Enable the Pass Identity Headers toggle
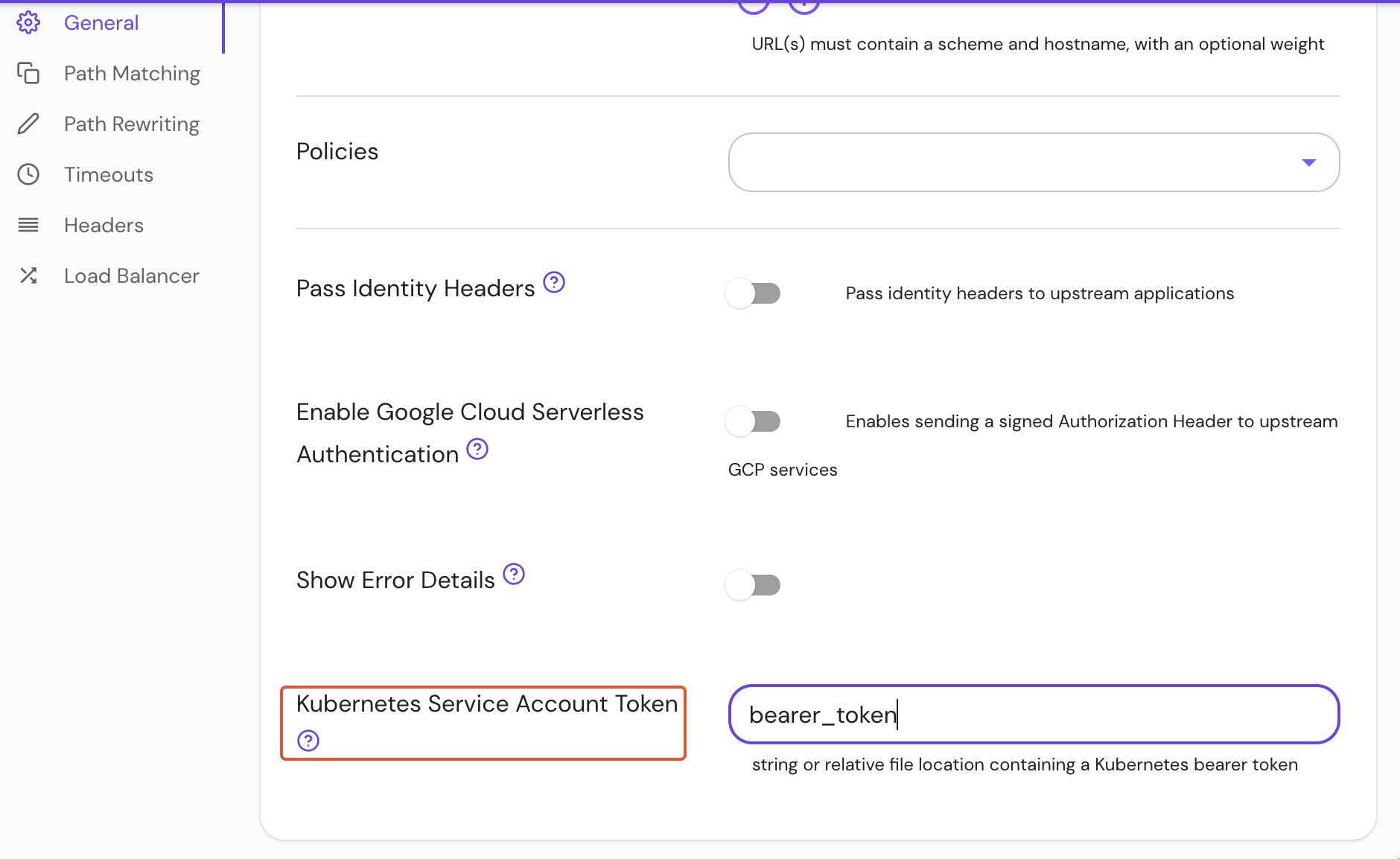Viewport: 1400px width, 859px height. (x=753, y=293)
